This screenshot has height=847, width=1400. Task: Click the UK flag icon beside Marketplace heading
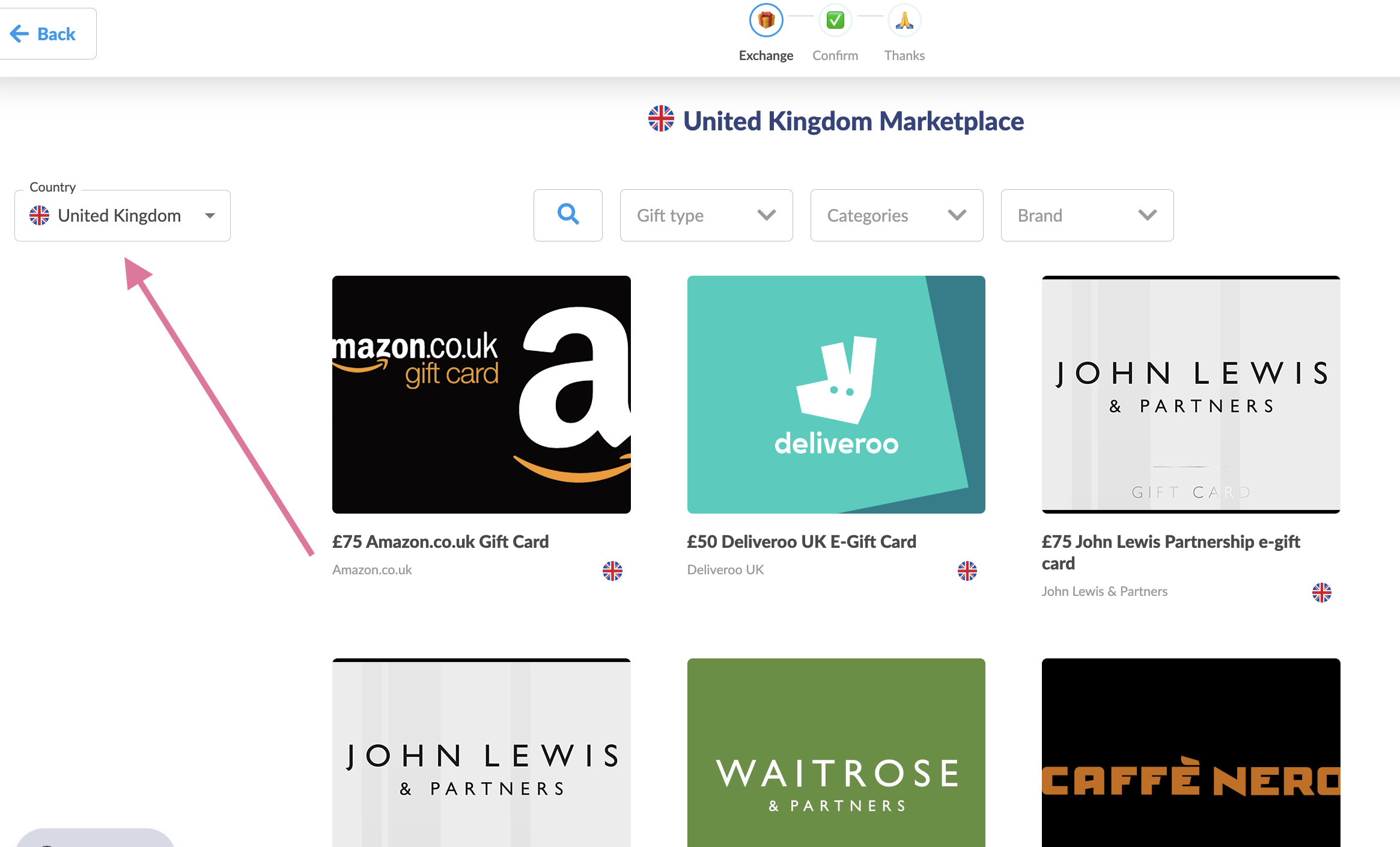tap(661, 118)
